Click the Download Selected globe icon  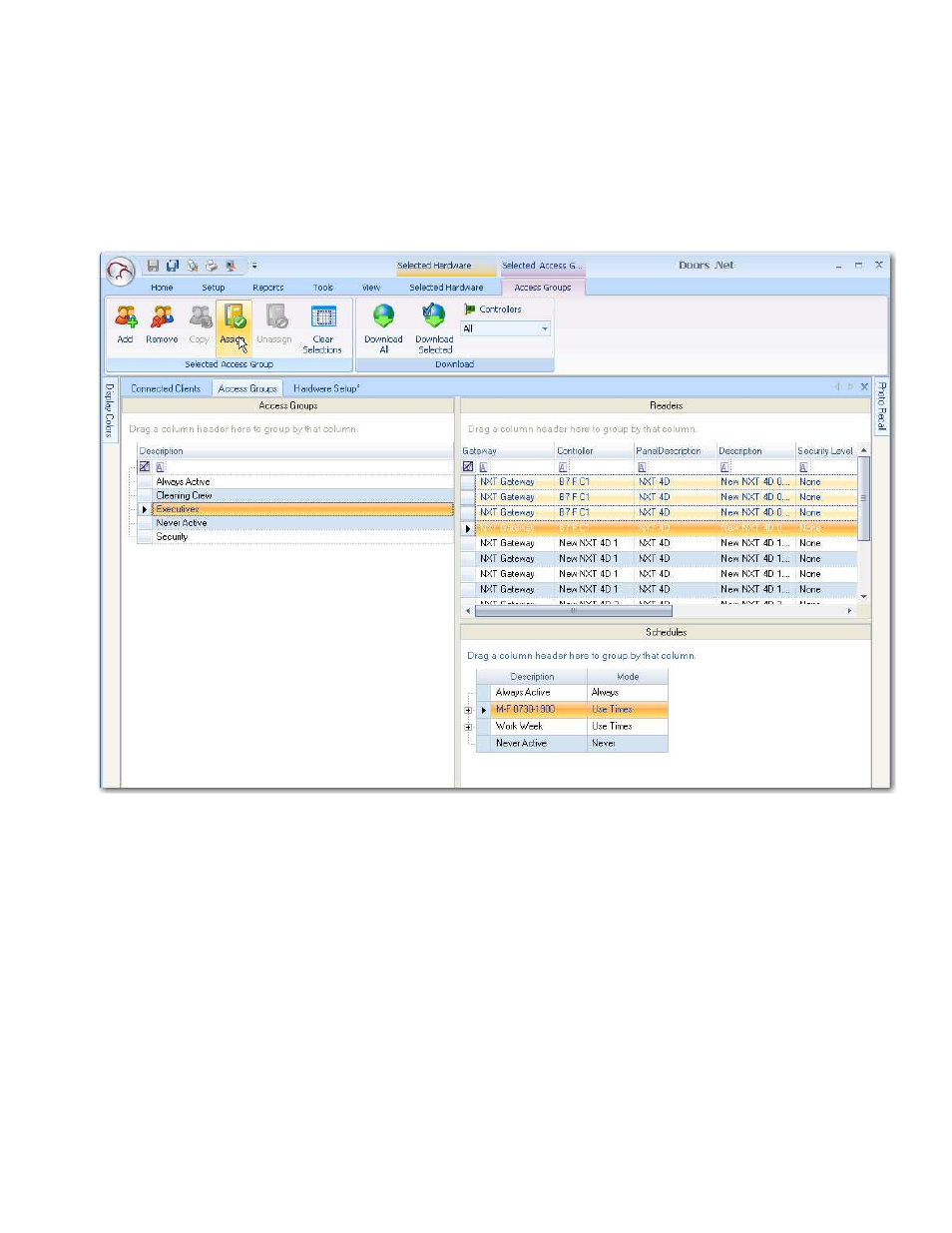(x=434, y=316)
